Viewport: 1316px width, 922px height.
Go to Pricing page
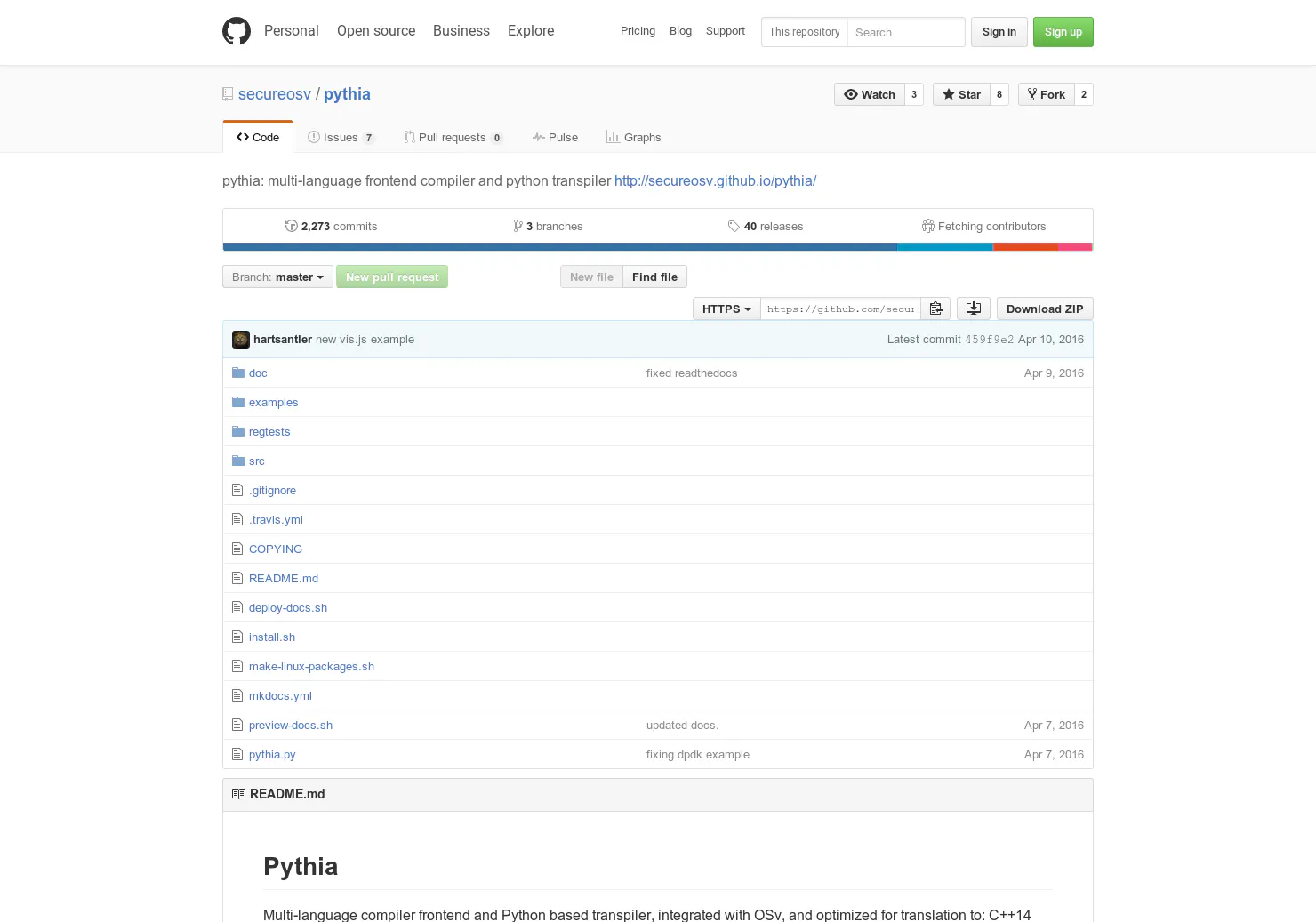tap(638, 31)
